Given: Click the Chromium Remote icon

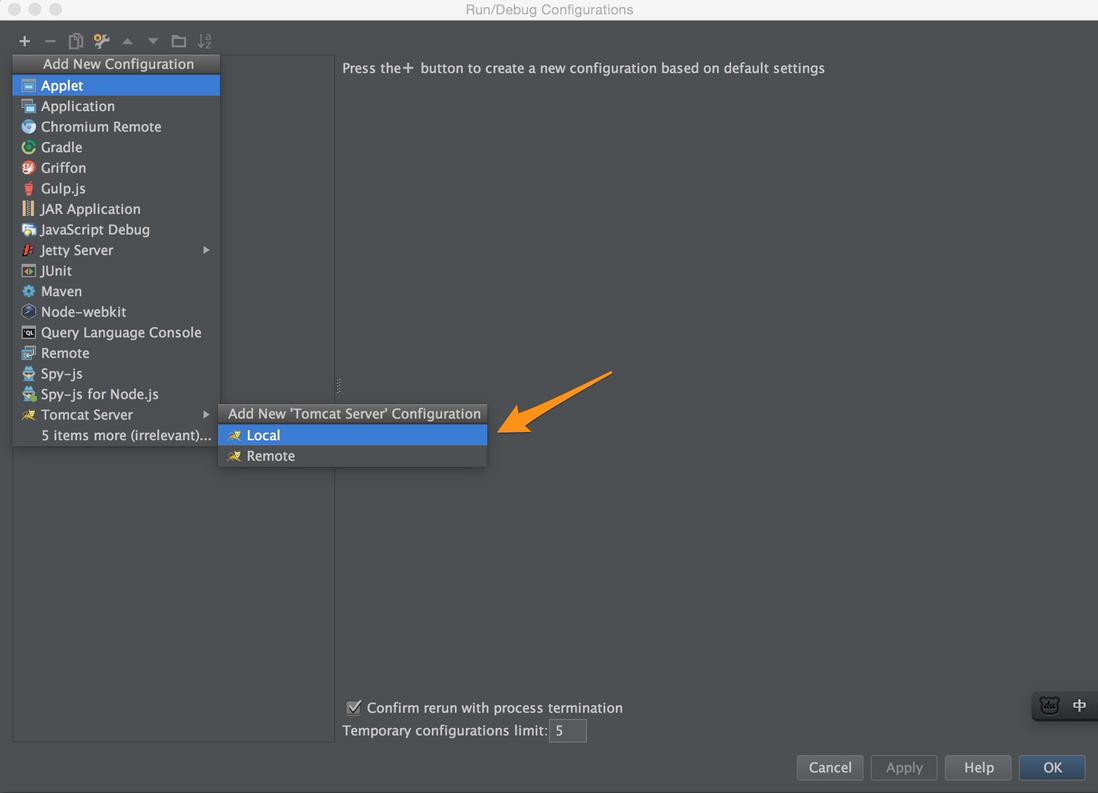Looking at the screenshot, I should coord(29,127).
